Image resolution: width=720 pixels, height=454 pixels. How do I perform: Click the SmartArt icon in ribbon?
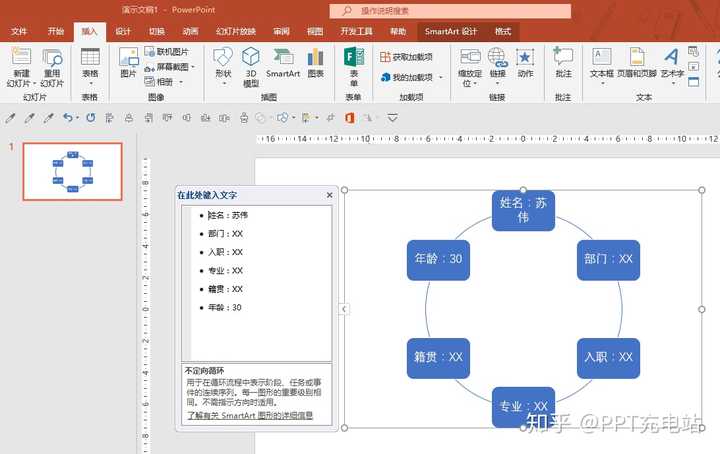(283, 57)
